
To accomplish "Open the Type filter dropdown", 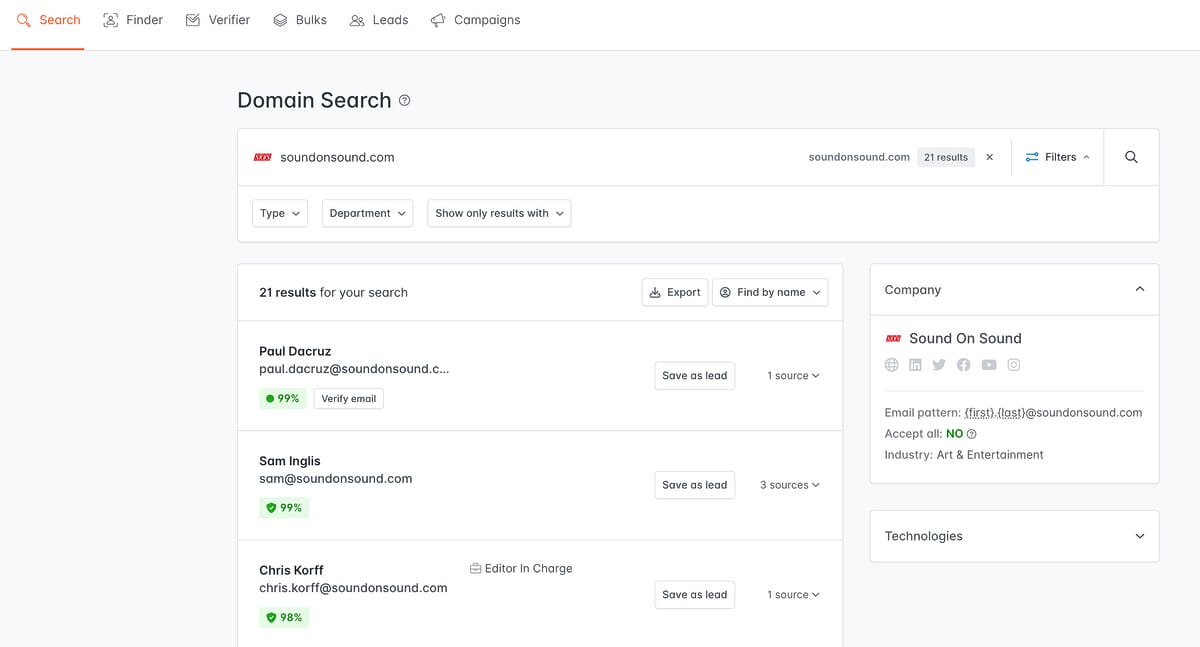I will [279, 213].
